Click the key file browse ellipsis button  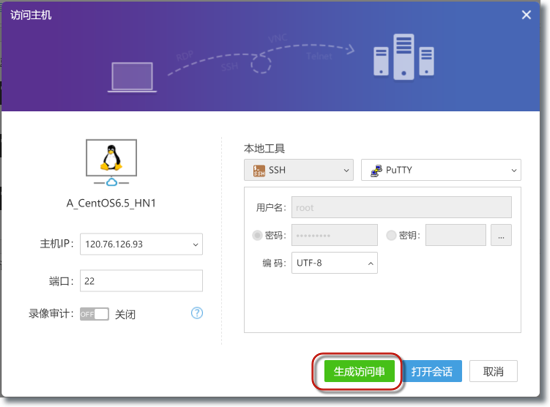(x=501, y=235)
